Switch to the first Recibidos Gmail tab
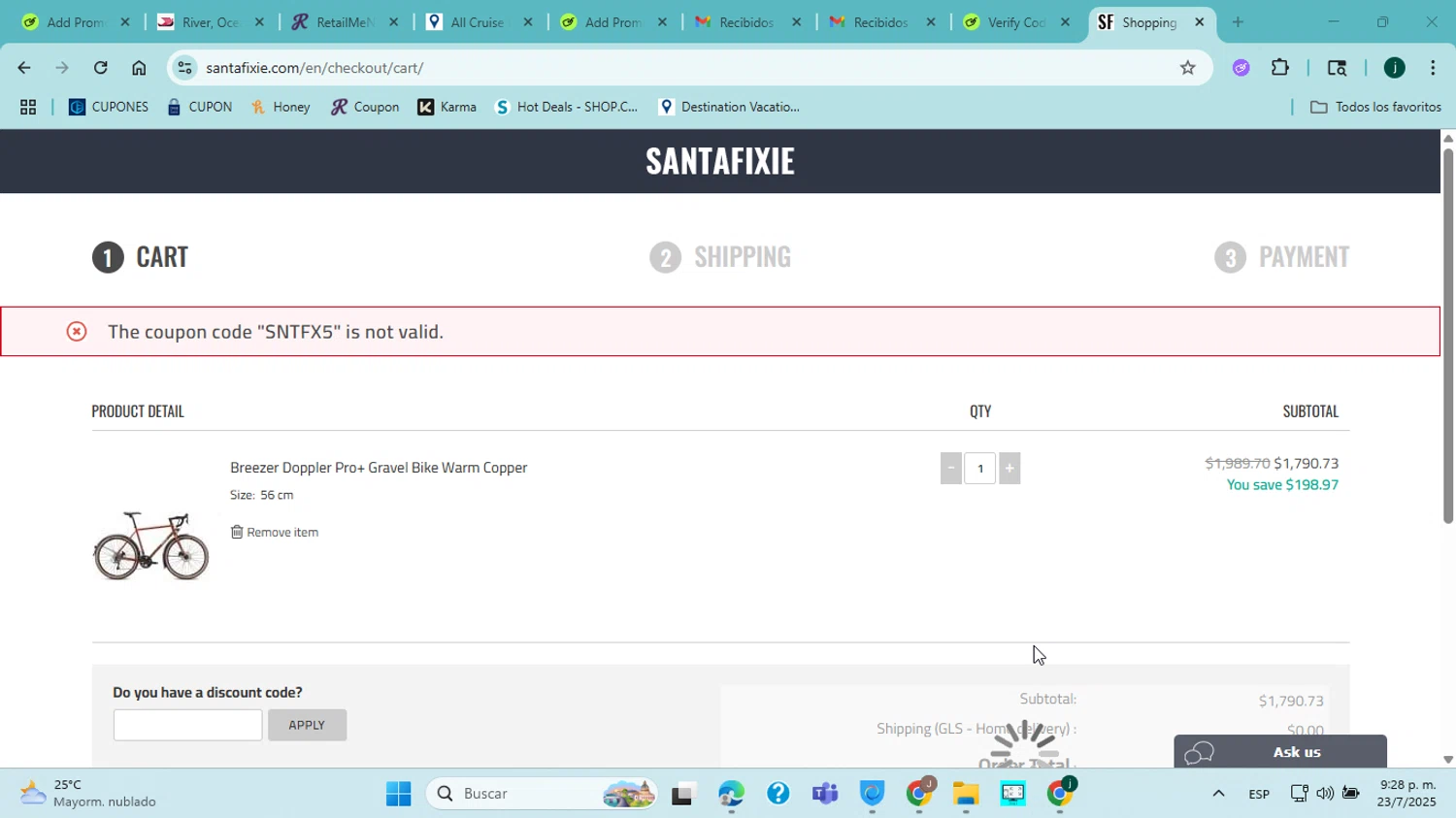 click(x=746, y=22)
